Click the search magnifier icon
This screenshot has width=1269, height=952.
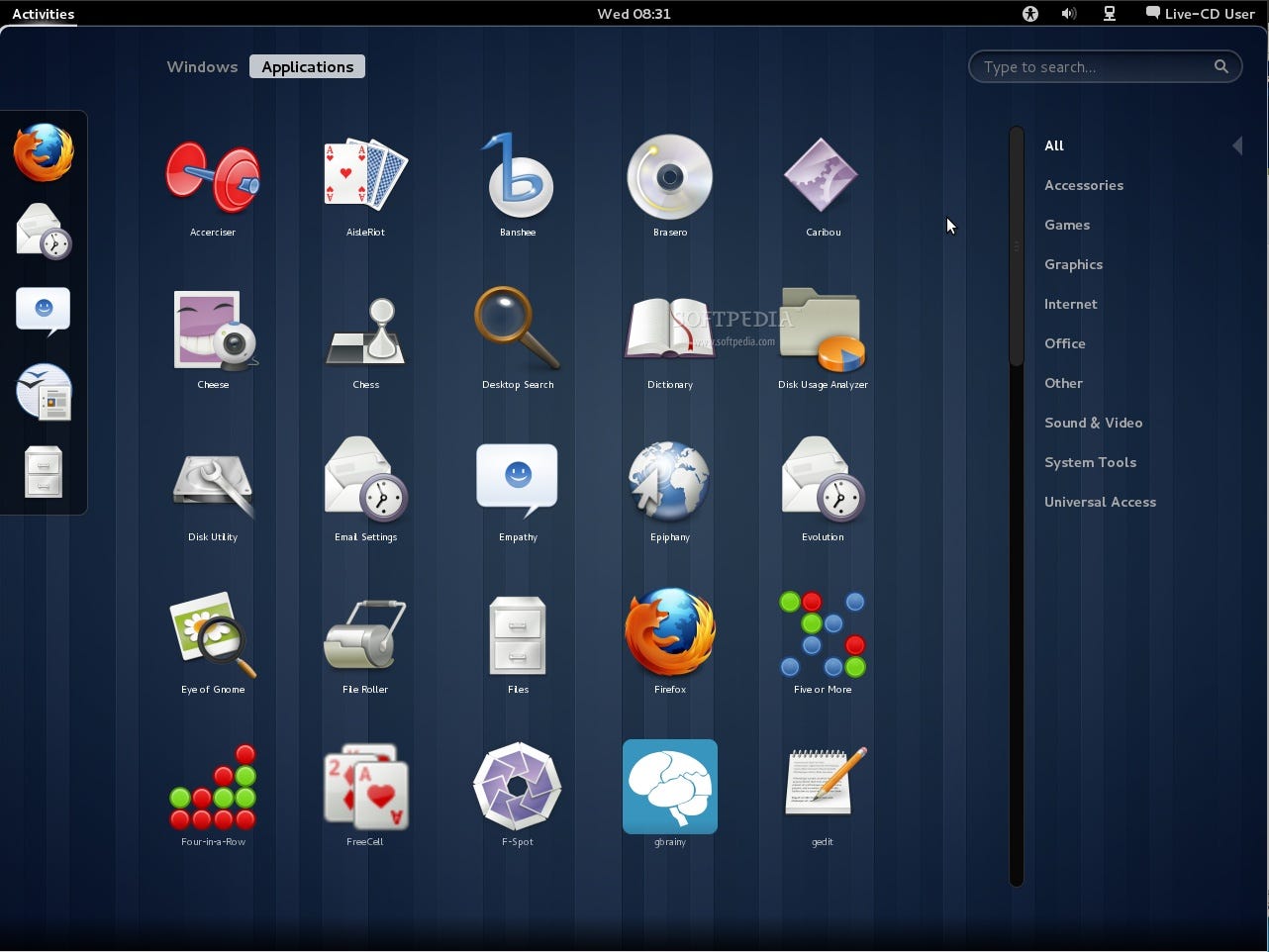click(x=1221, y=66)
